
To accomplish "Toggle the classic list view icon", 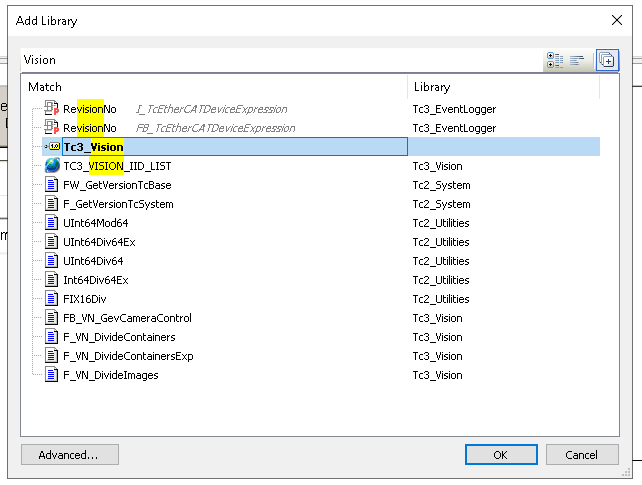I will [x=576, y=61].
